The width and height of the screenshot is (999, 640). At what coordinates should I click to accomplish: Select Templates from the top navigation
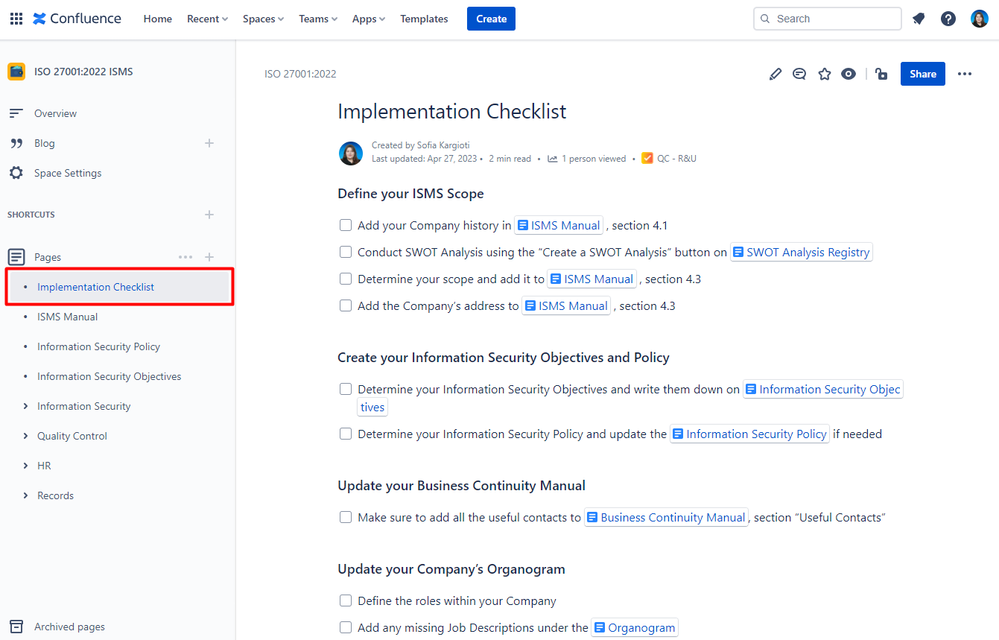423,18
